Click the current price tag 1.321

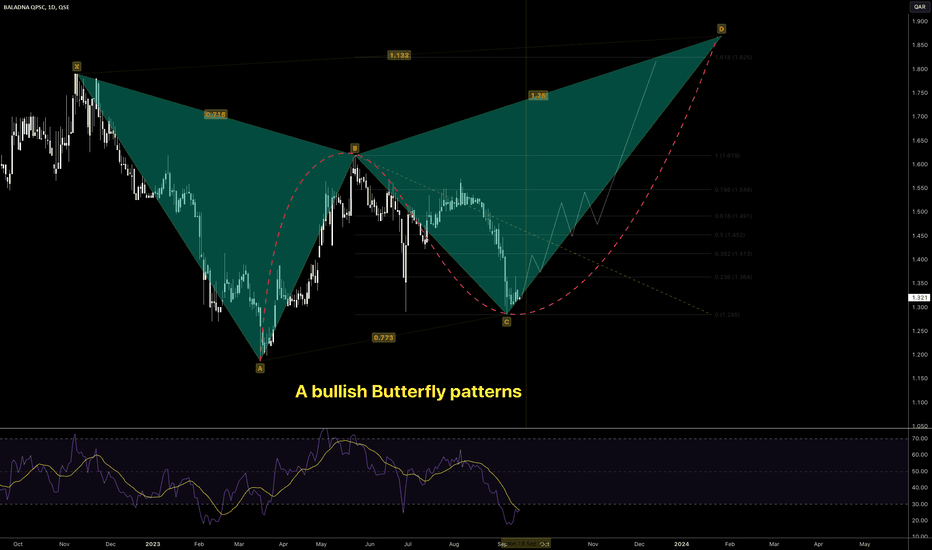[x=920, y=297]
